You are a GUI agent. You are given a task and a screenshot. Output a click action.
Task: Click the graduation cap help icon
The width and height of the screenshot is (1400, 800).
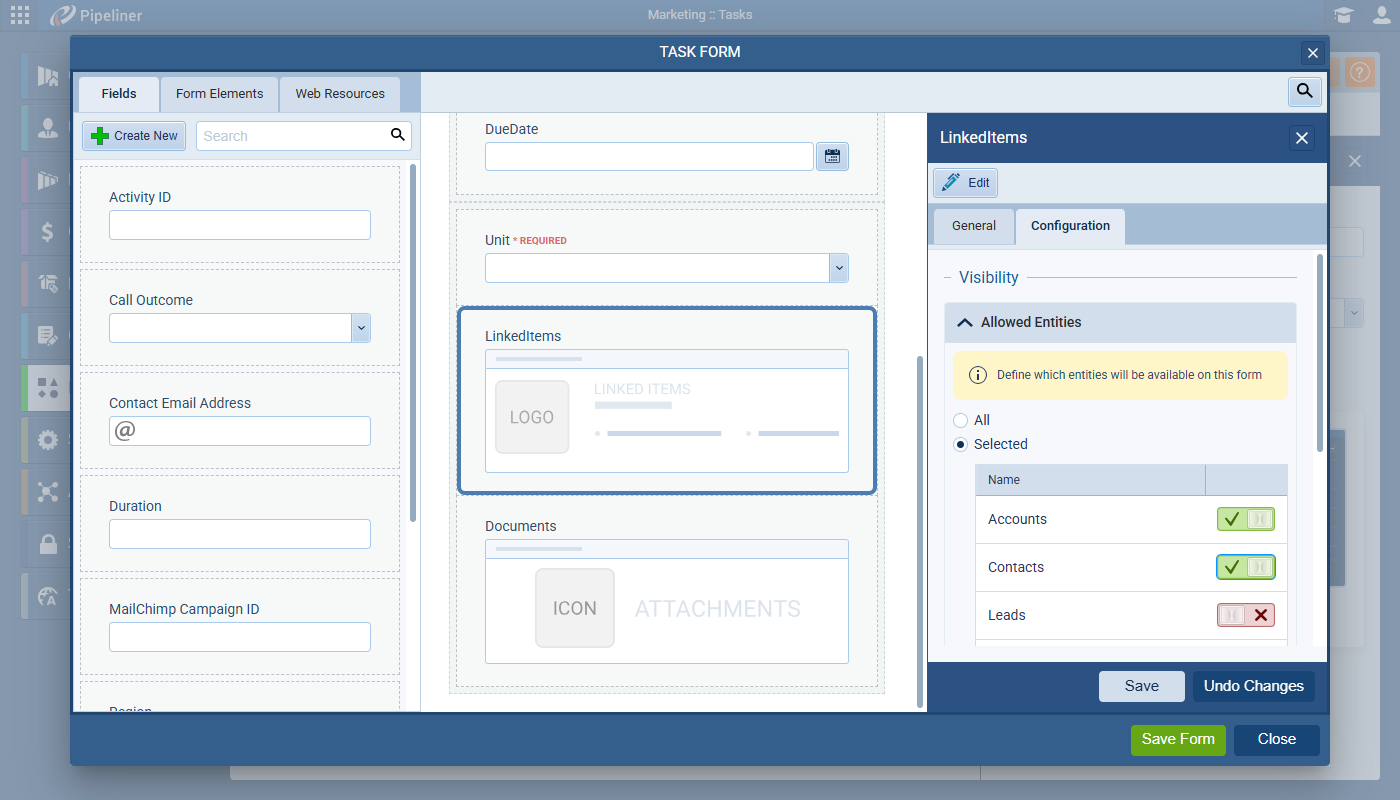1343,15
